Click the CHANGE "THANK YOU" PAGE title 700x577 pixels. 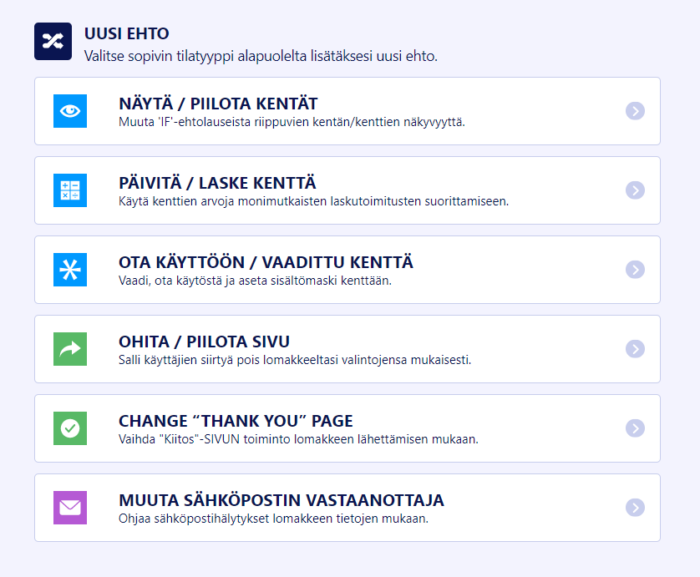(x=235, y=421)
